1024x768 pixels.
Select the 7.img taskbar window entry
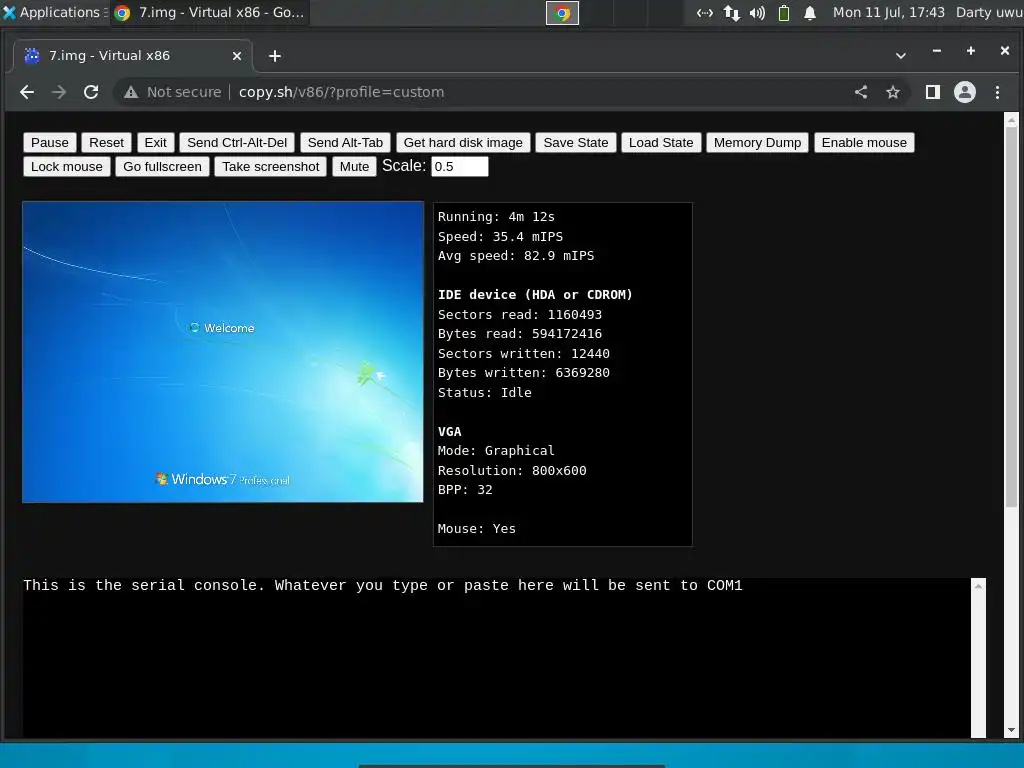(x=209, y=12)
